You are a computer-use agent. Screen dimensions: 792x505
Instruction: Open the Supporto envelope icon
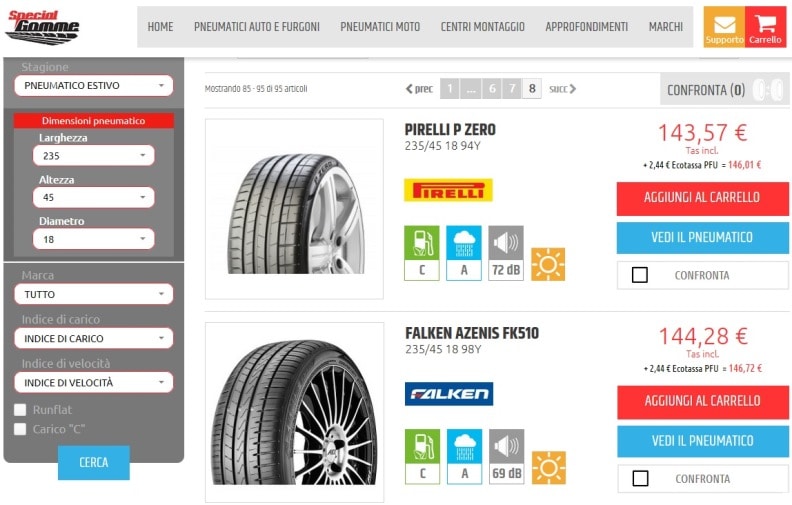point(724,27)
